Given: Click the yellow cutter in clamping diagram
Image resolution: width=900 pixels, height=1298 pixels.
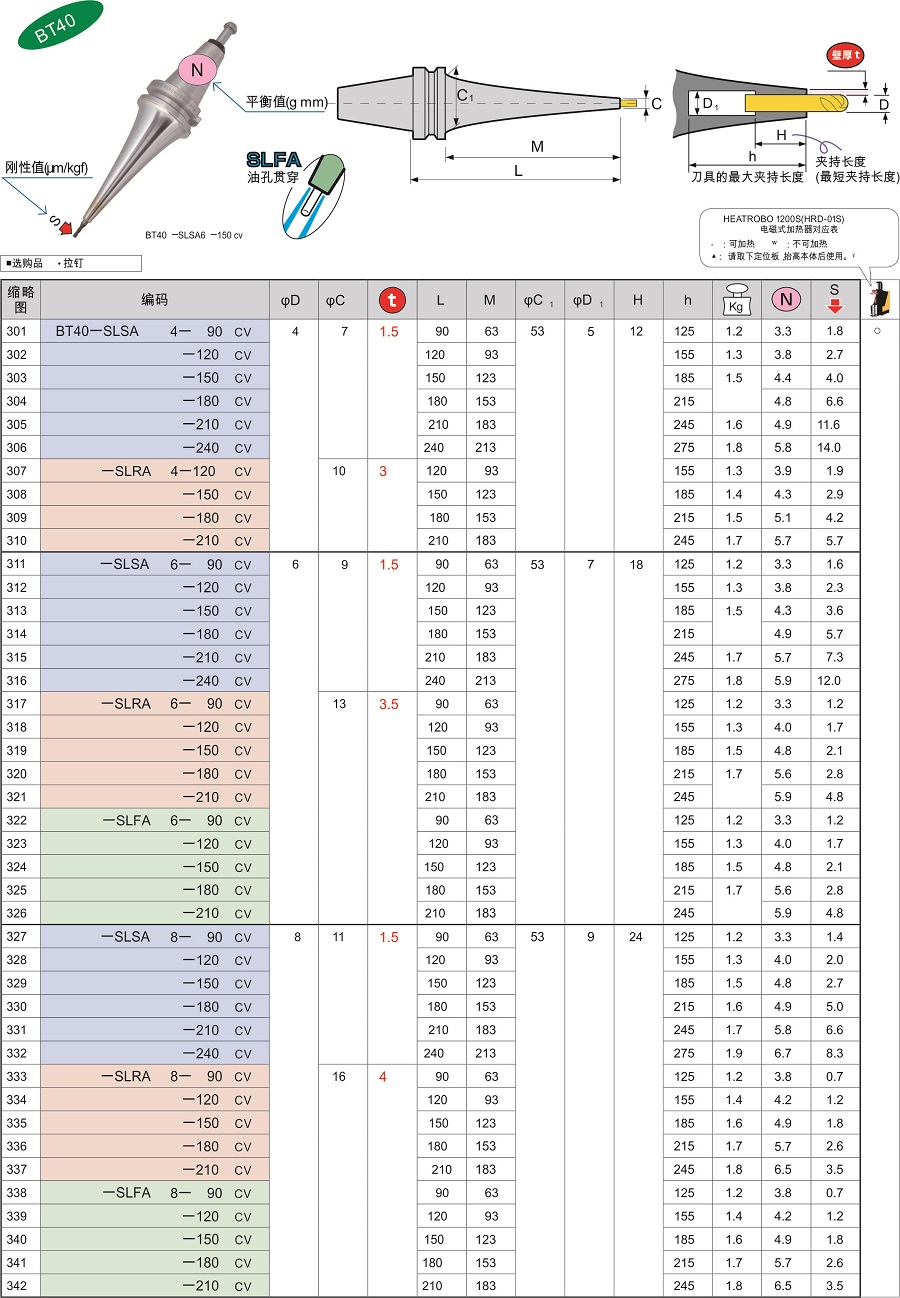Looking at the screenshot, I should tap(796, 103).
